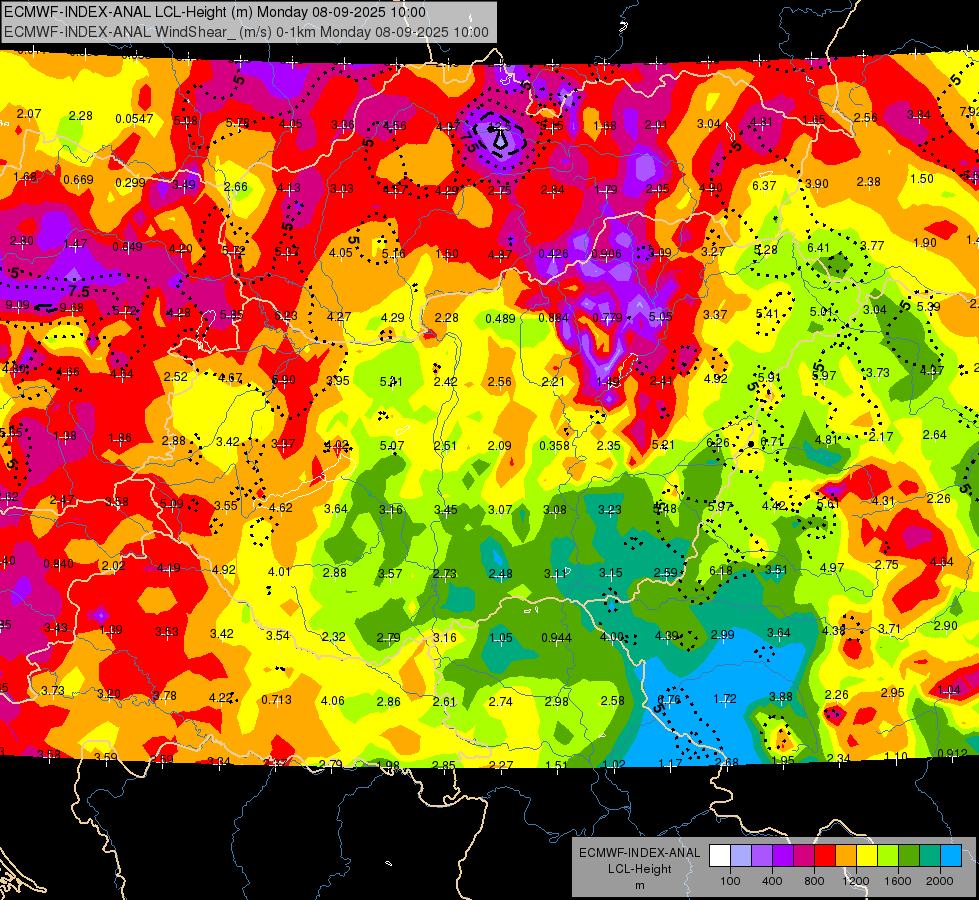
Task: Click the 9.68 wind shear value
Action: click(71, 307)
